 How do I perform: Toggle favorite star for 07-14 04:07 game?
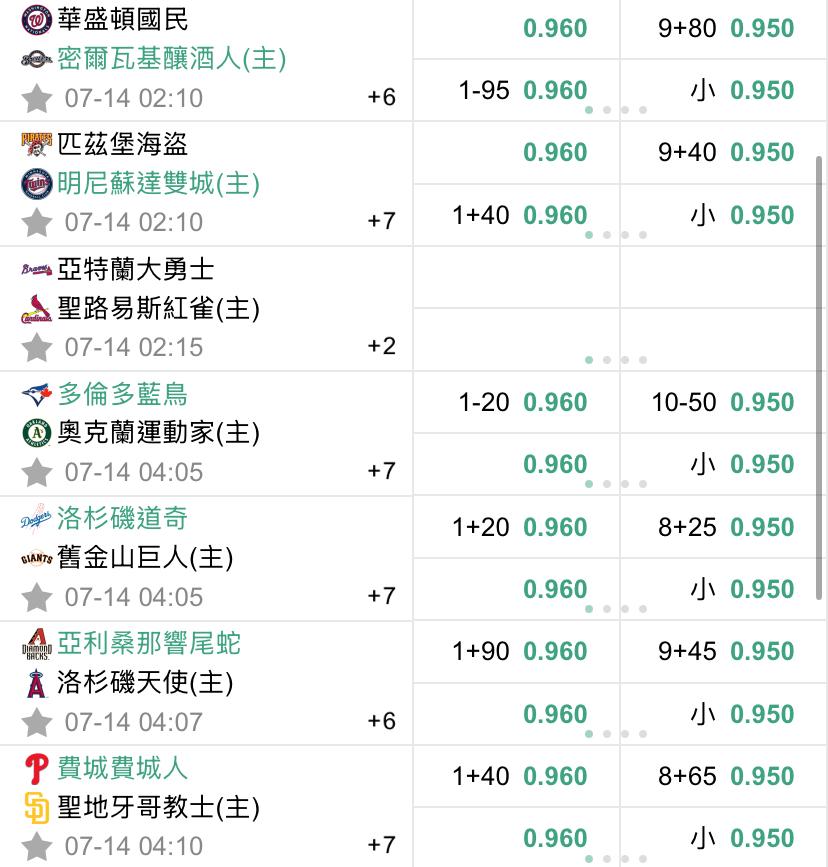tap(37, 722)
